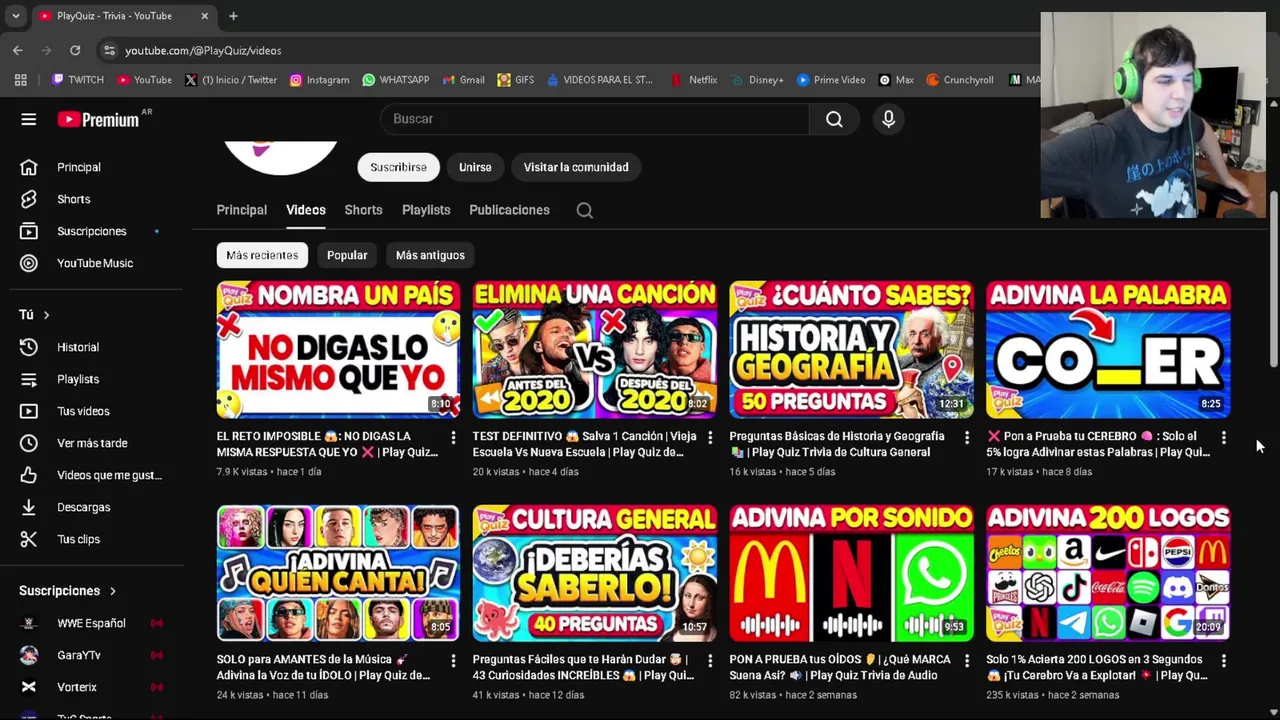Viewport: 1280px width, 720px height.
Task: Open options menu for SOLO para AMANTES de la Música video
Action: click(453, 660)
